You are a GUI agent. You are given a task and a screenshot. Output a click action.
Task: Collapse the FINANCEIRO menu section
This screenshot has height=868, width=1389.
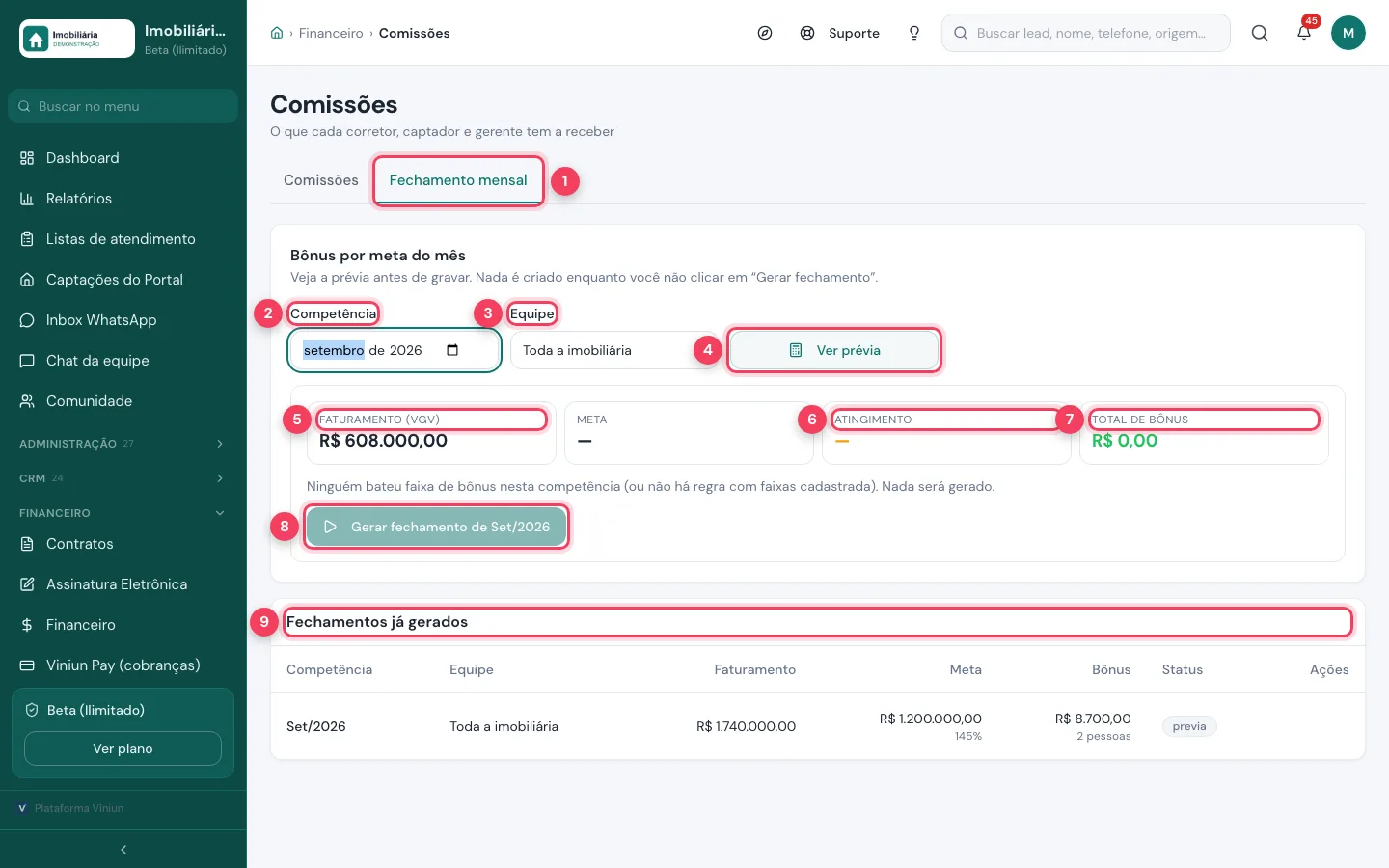[x=123, y=513]
